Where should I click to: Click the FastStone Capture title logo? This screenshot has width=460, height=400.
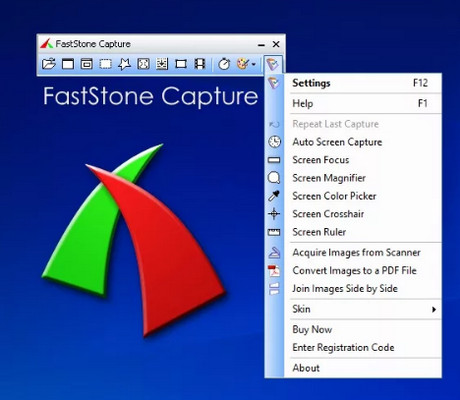(46, 44)
